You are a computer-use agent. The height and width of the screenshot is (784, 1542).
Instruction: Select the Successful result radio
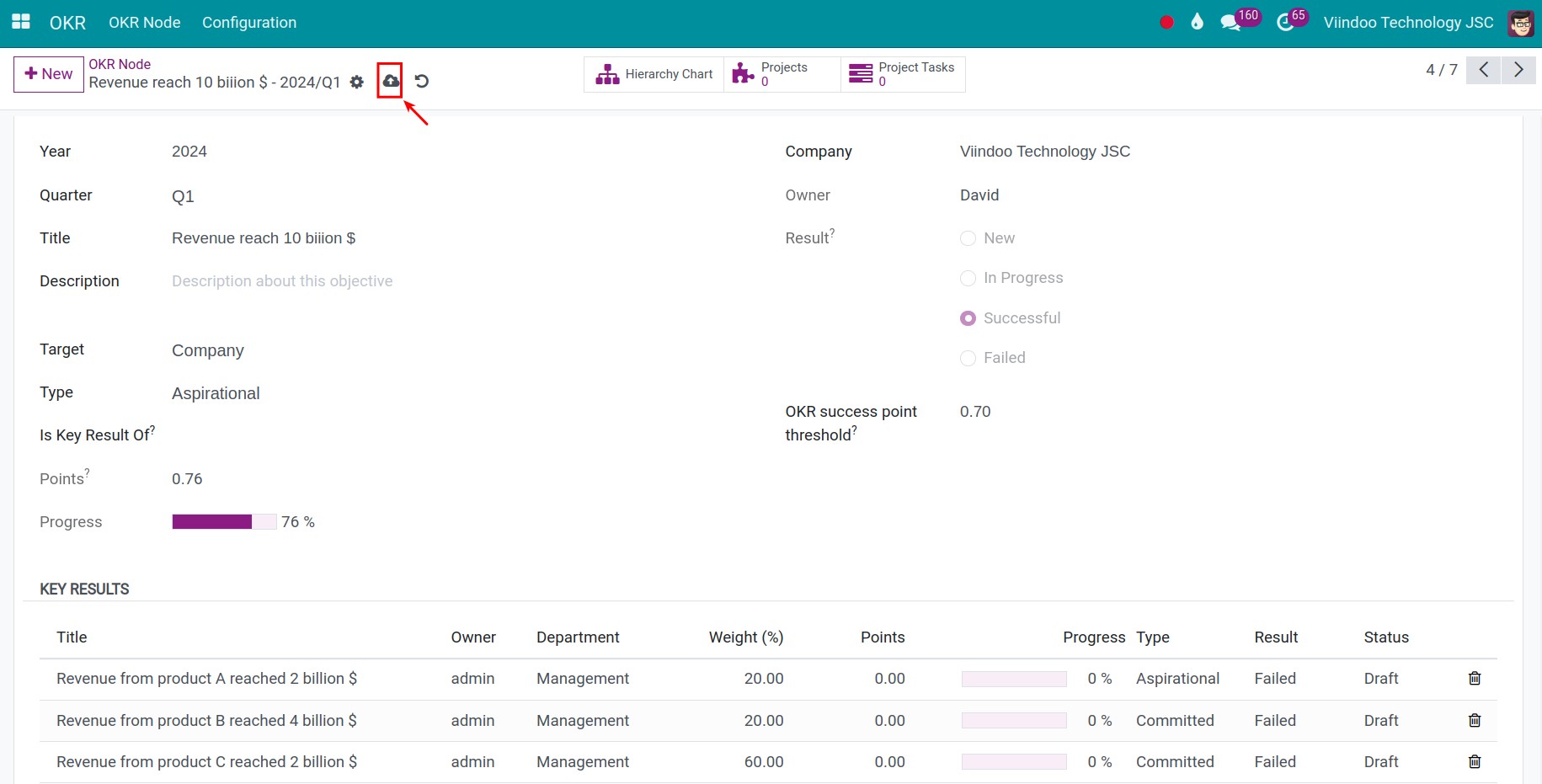point(968,318)
